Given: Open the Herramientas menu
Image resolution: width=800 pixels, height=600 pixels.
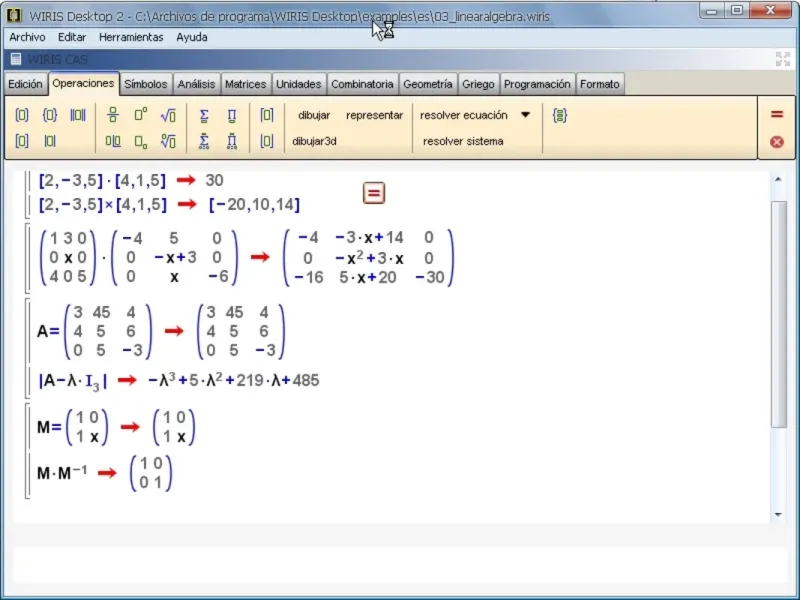Looking at the screenshot, I should tap(131, 37).
